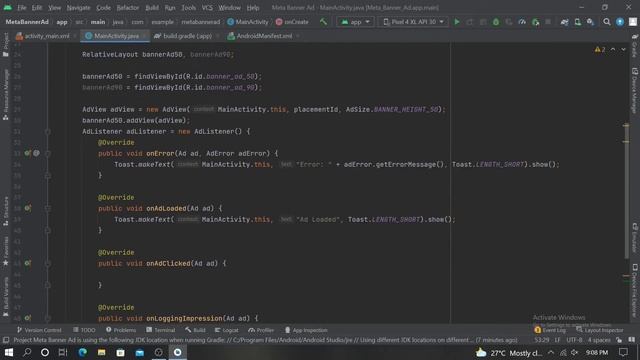This screenshot has width=640, height=360.
Task: Open the VCS menu
Action: pos(207,8)
